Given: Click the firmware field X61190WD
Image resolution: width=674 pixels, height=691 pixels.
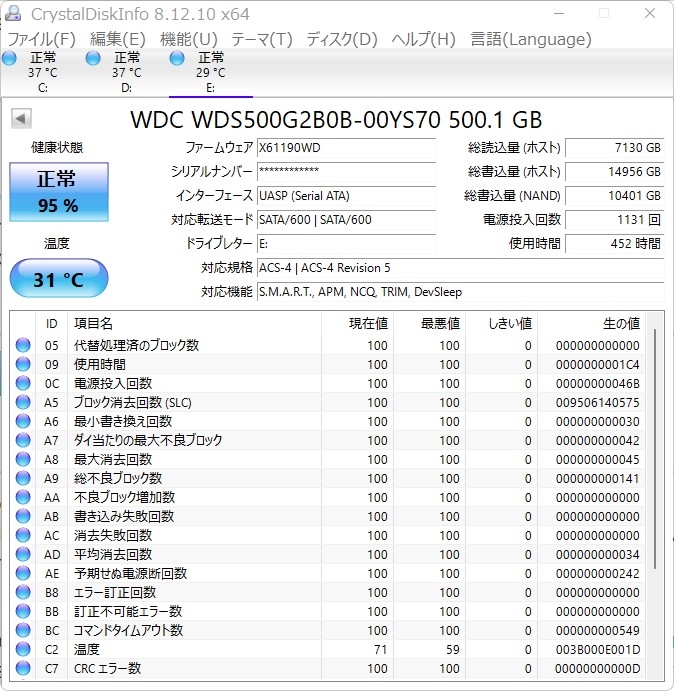Looking at the screenshot, I should coord(346,148).
